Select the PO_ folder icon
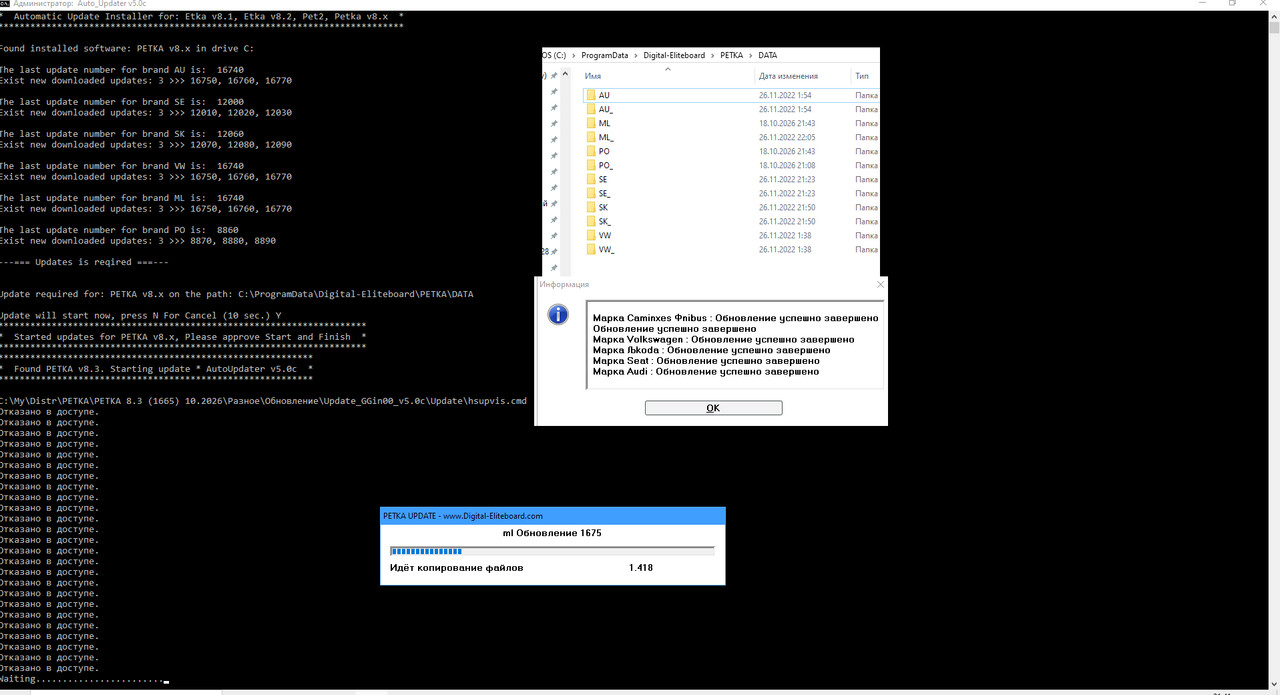 pyautogui.click(x=591, y=165)
